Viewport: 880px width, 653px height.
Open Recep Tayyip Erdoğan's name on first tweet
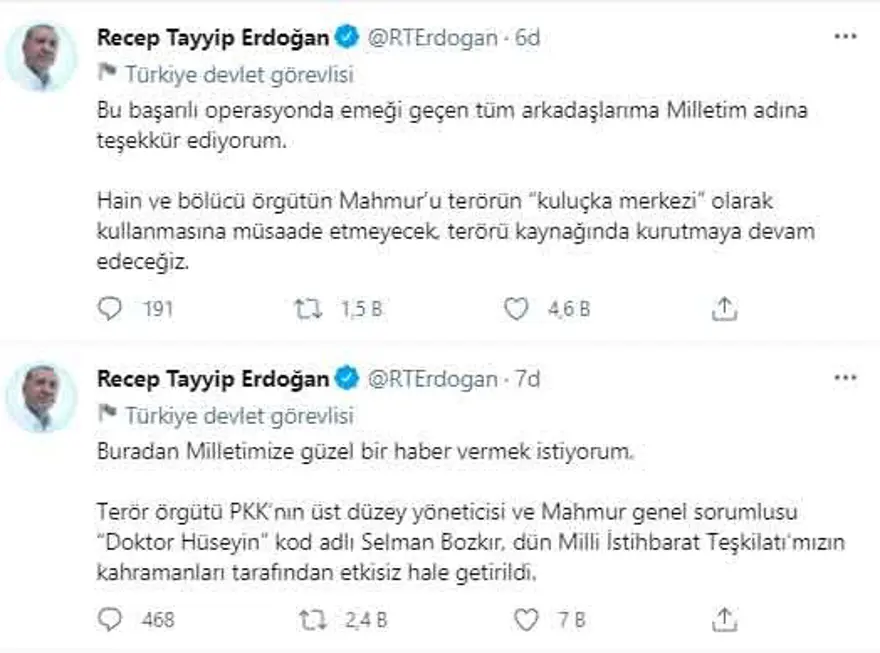click(212, 38)
